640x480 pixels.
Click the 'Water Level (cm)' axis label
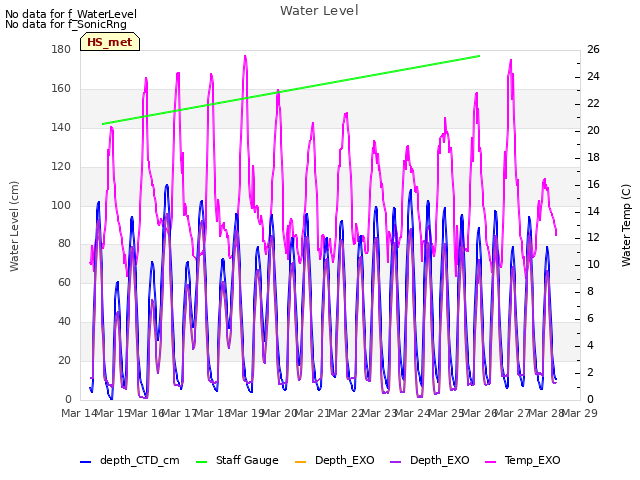14,226
